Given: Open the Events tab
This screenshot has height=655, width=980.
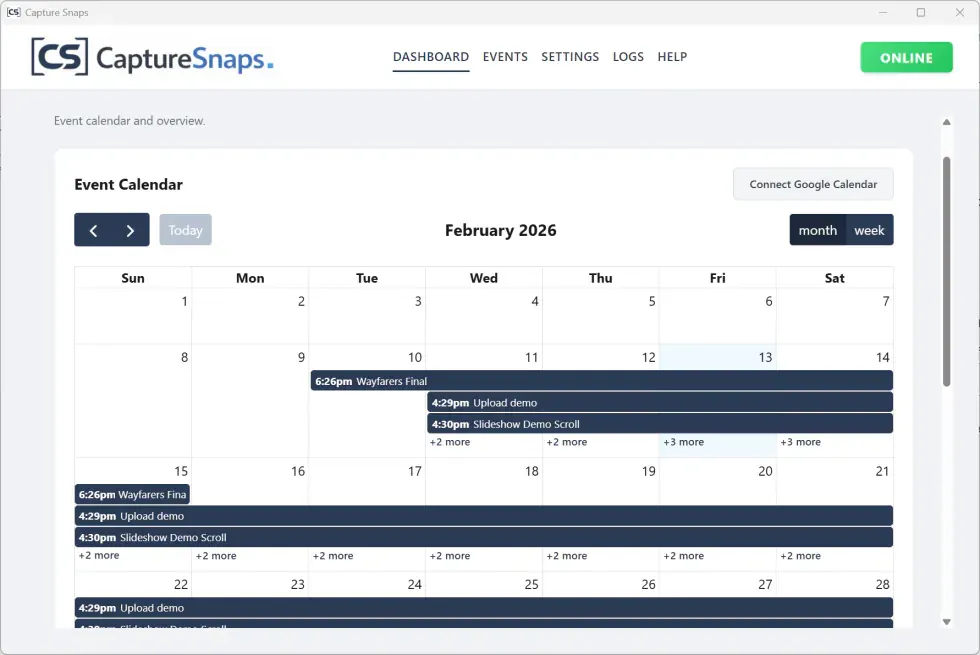Looking at the screenshot, I should tap(505, 57).
